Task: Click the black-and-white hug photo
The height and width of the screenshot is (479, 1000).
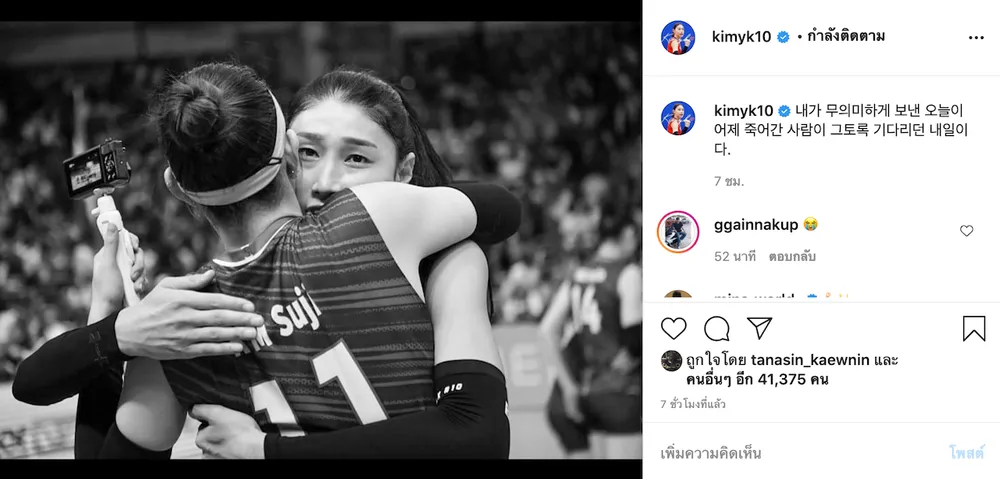Action: click(x=321, y=240)
